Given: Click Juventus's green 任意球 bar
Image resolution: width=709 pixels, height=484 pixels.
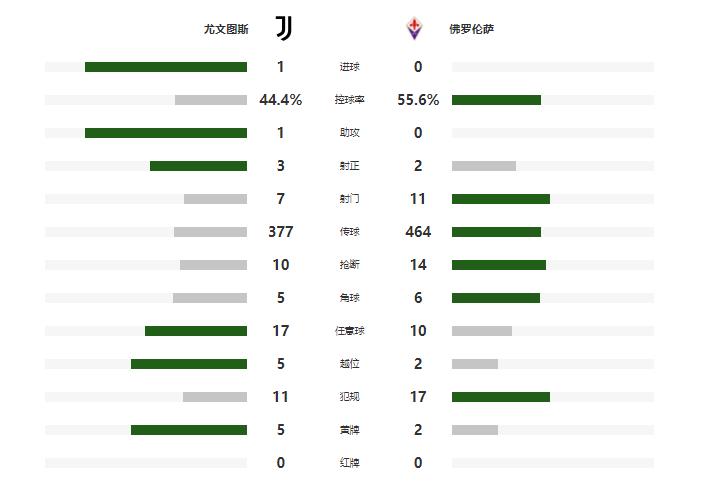Looking at the screenshot, I should coord(196,331).
